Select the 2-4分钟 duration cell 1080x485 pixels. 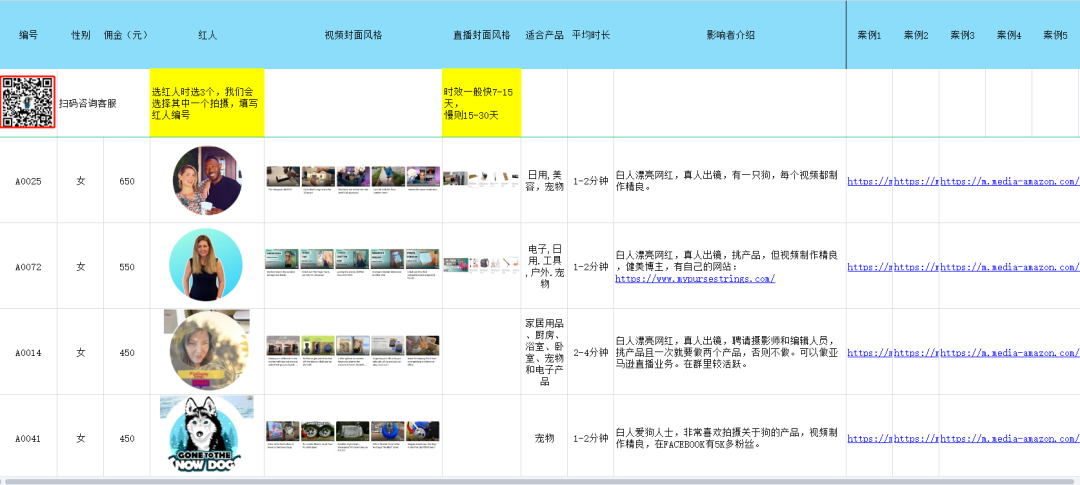point(590,352)
